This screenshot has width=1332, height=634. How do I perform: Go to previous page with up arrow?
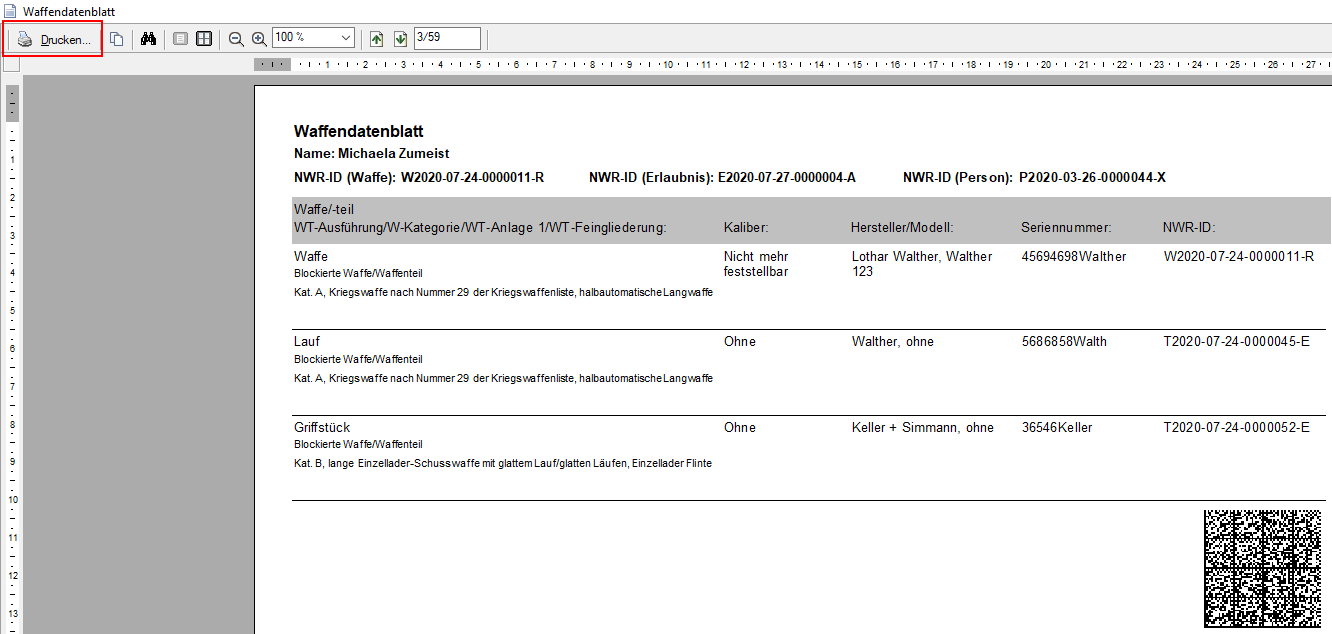click(376, 39)
